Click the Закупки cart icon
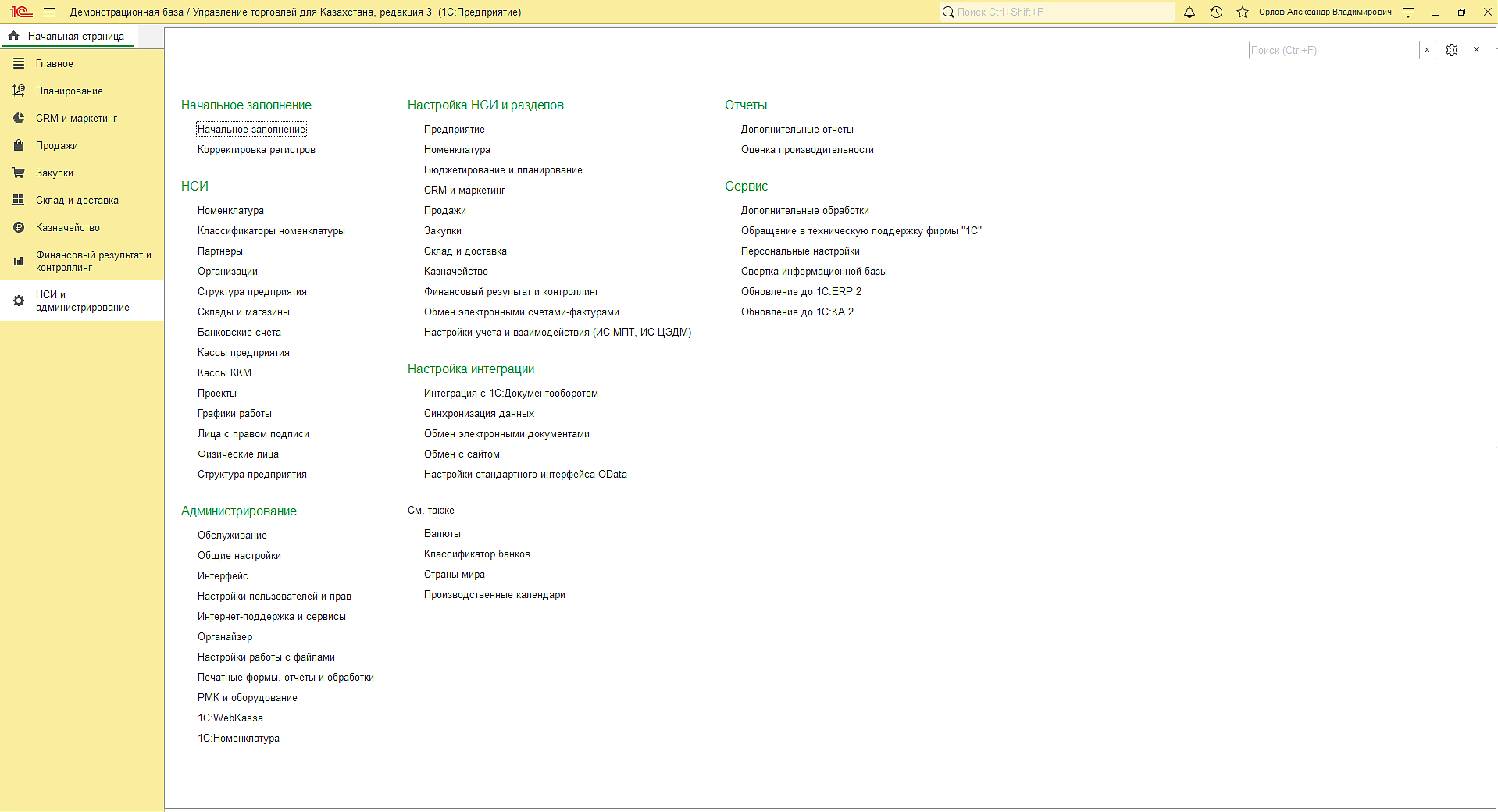Image resolution: width=1498 pixels, height=812 pixels. [19, 173]
